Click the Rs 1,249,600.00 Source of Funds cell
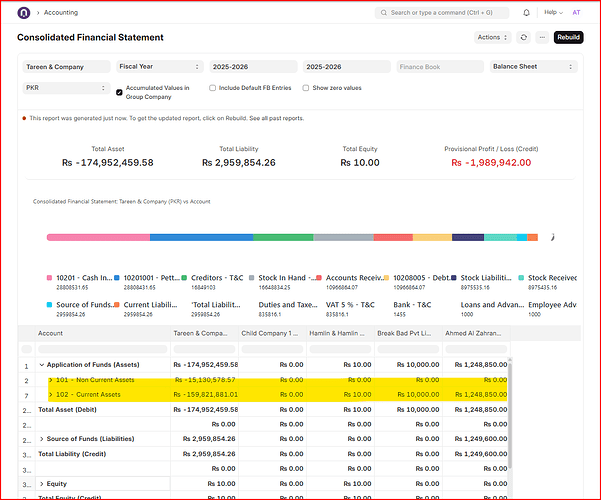 click(476, 439)
